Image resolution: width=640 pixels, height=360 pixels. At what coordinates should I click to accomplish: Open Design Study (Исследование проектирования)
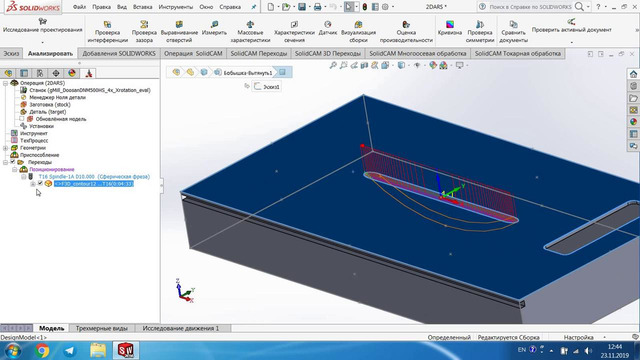(x=42, y=26)
